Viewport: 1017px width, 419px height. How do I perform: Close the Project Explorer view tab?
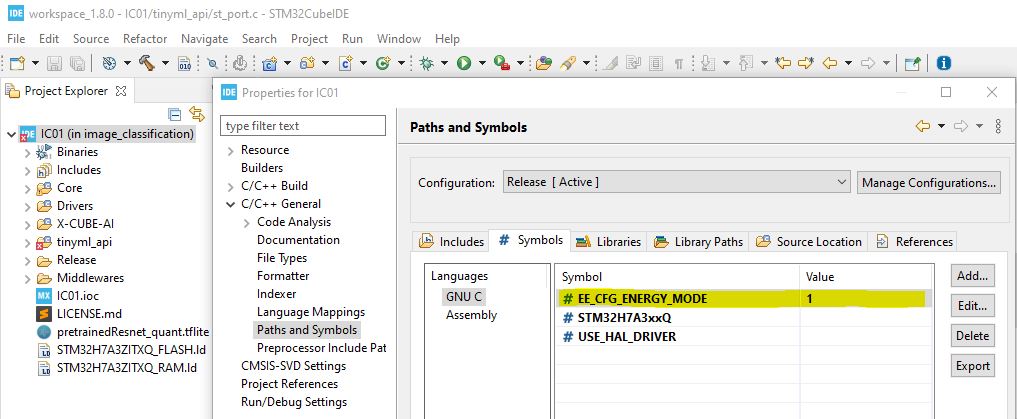click(121, 91)
